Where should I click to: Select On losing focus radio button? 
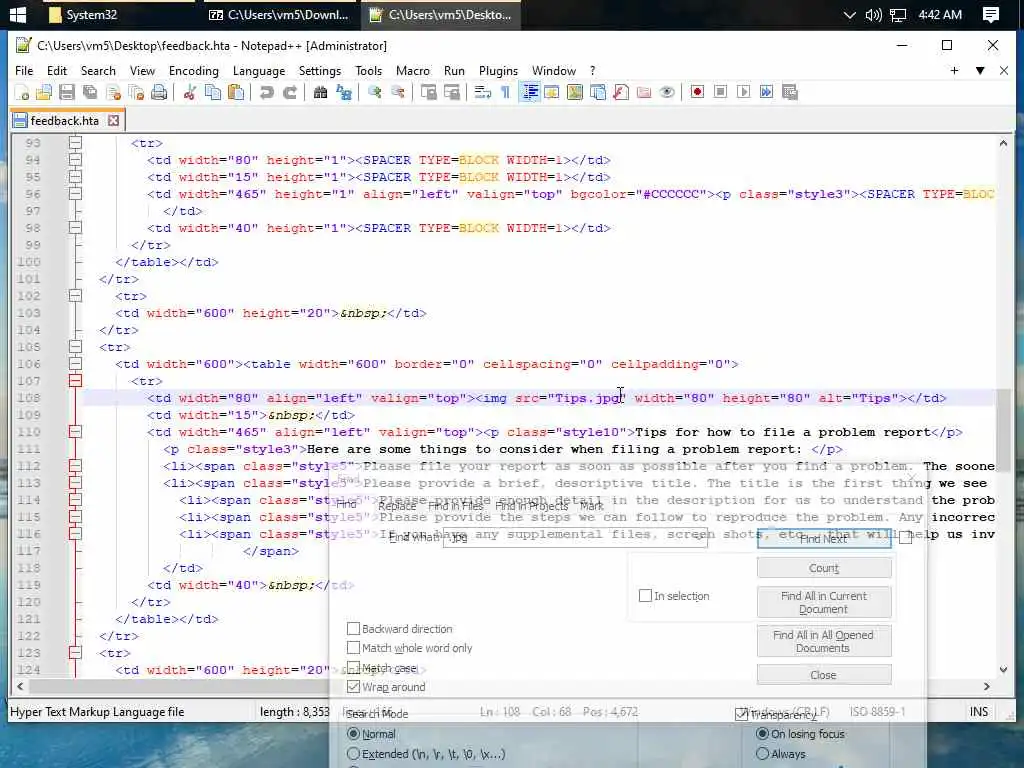762,734
